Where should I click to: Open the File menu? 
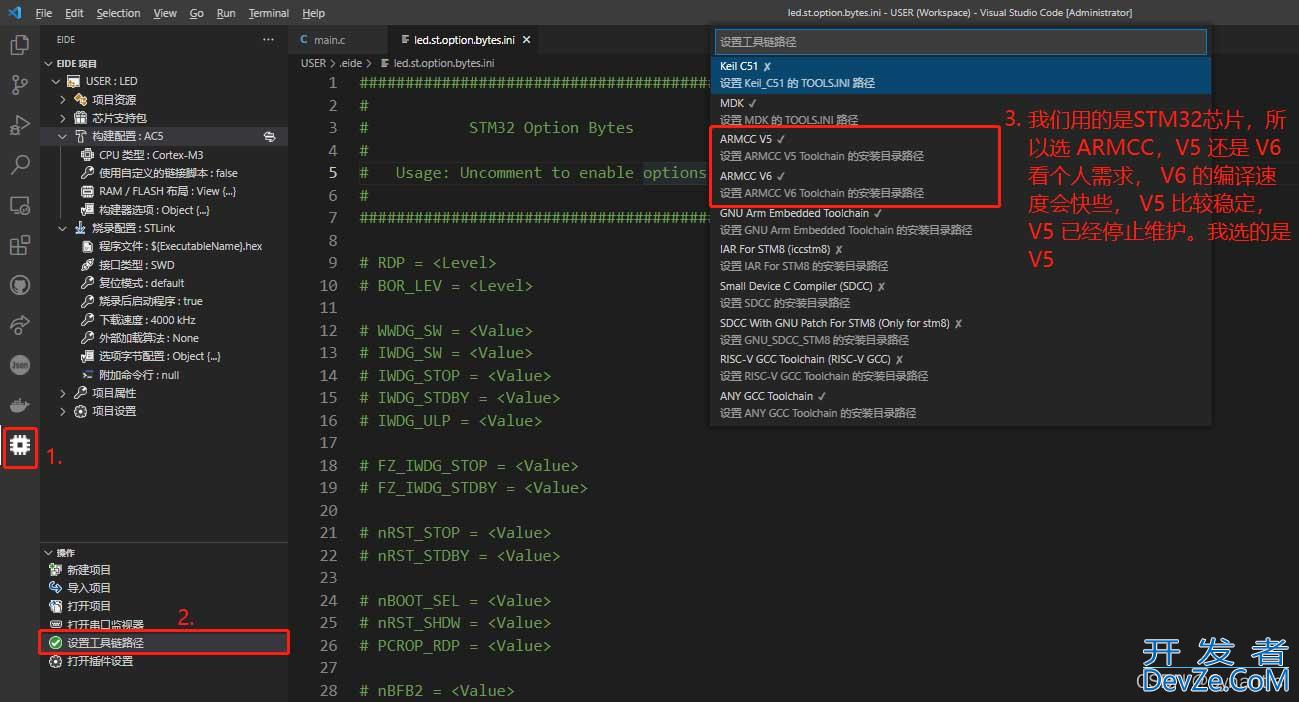43,13
